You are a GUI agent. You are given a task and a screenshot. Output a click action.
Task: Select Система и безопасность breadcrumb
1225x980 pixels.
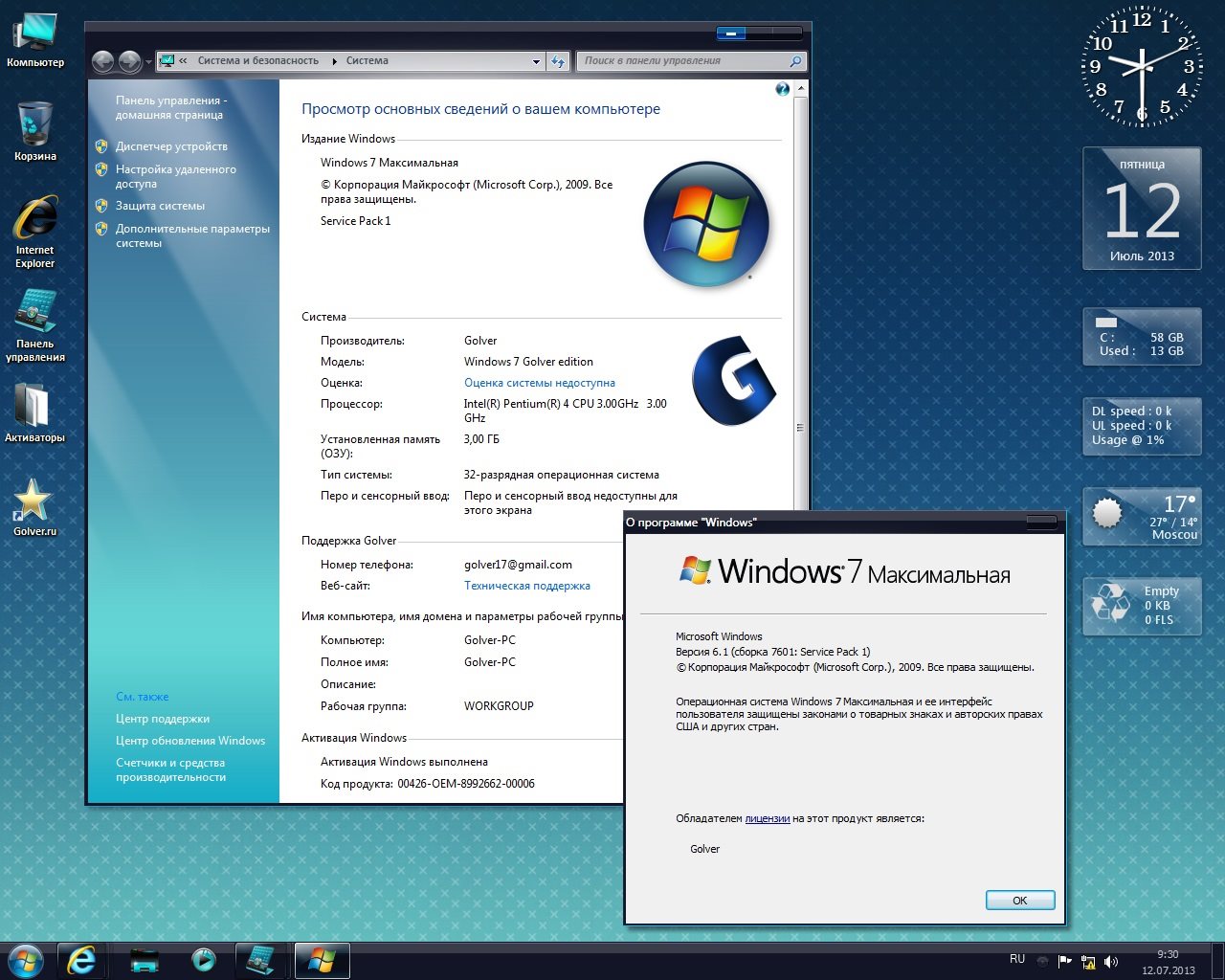coord(257,60)
